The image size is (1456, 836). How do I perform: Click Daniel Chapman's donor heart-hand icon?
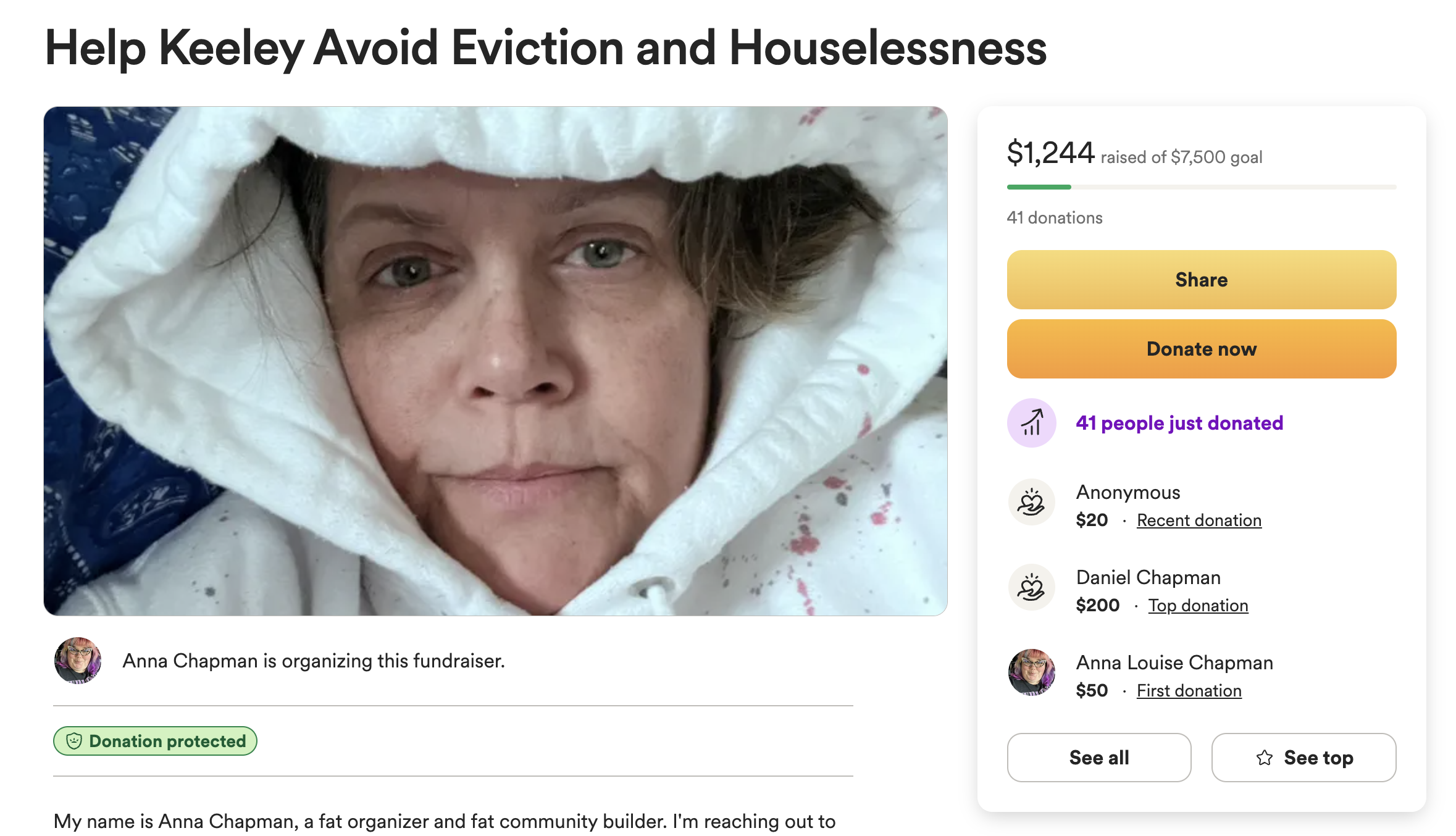(1031, 587)
